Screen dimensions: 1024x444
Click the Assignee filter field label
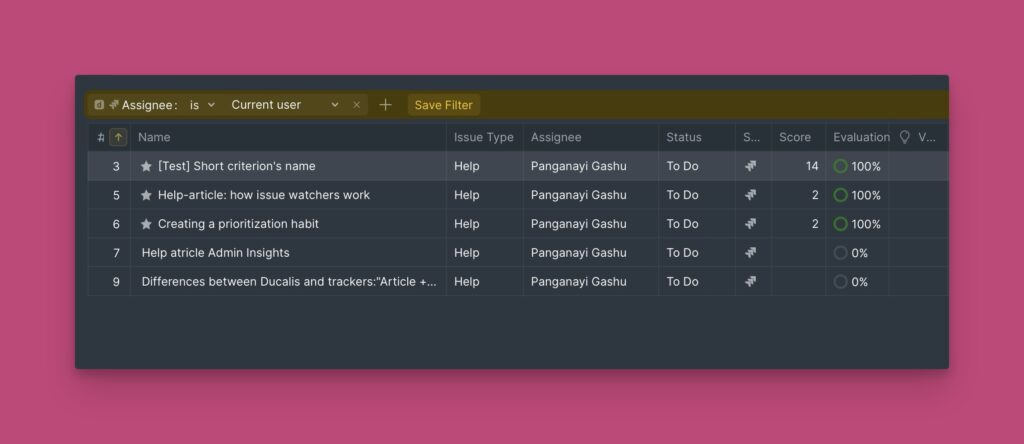[x=149, y=105]
